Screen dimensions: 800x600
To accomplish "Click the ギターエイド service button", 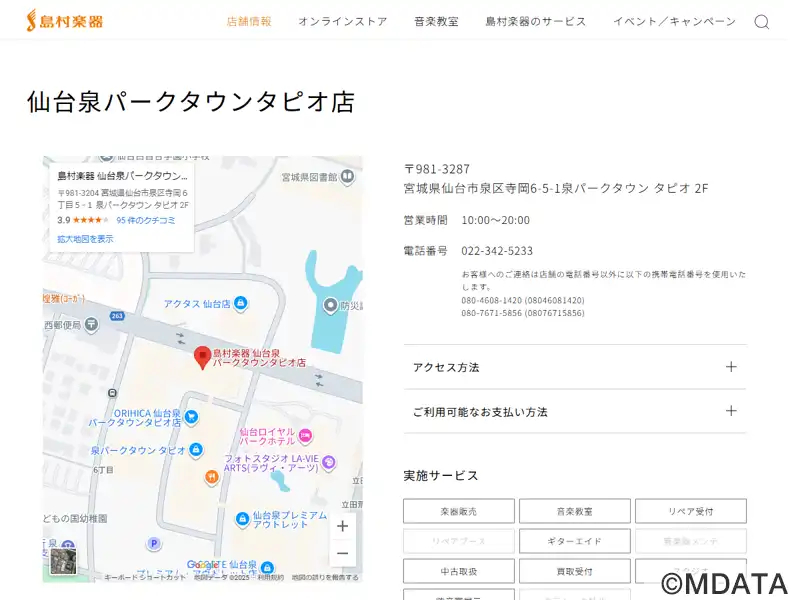I will click(x=574, y=541).
